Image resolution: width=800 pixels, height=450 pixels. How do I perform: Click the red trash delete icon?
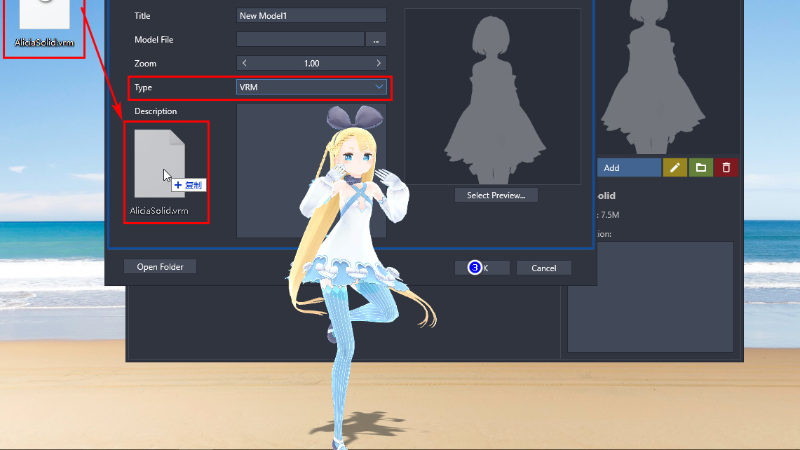pos(726,167)
